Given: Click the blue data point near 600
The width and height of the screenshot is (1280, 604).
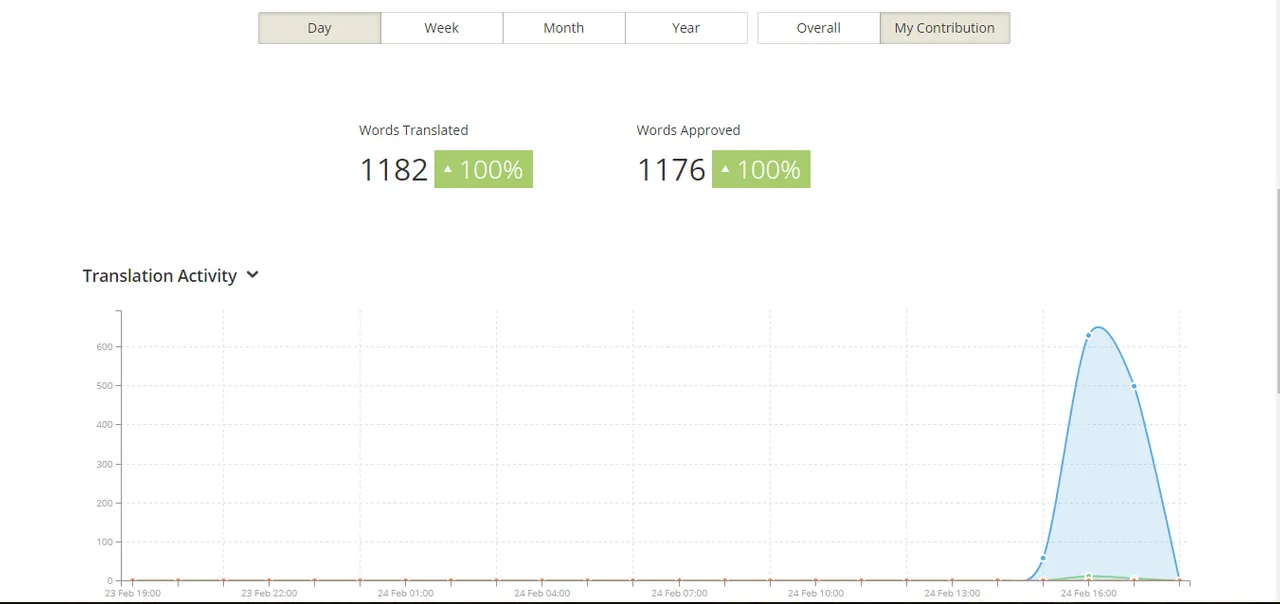Looking at the screenshot, I should click(1088, 336).
